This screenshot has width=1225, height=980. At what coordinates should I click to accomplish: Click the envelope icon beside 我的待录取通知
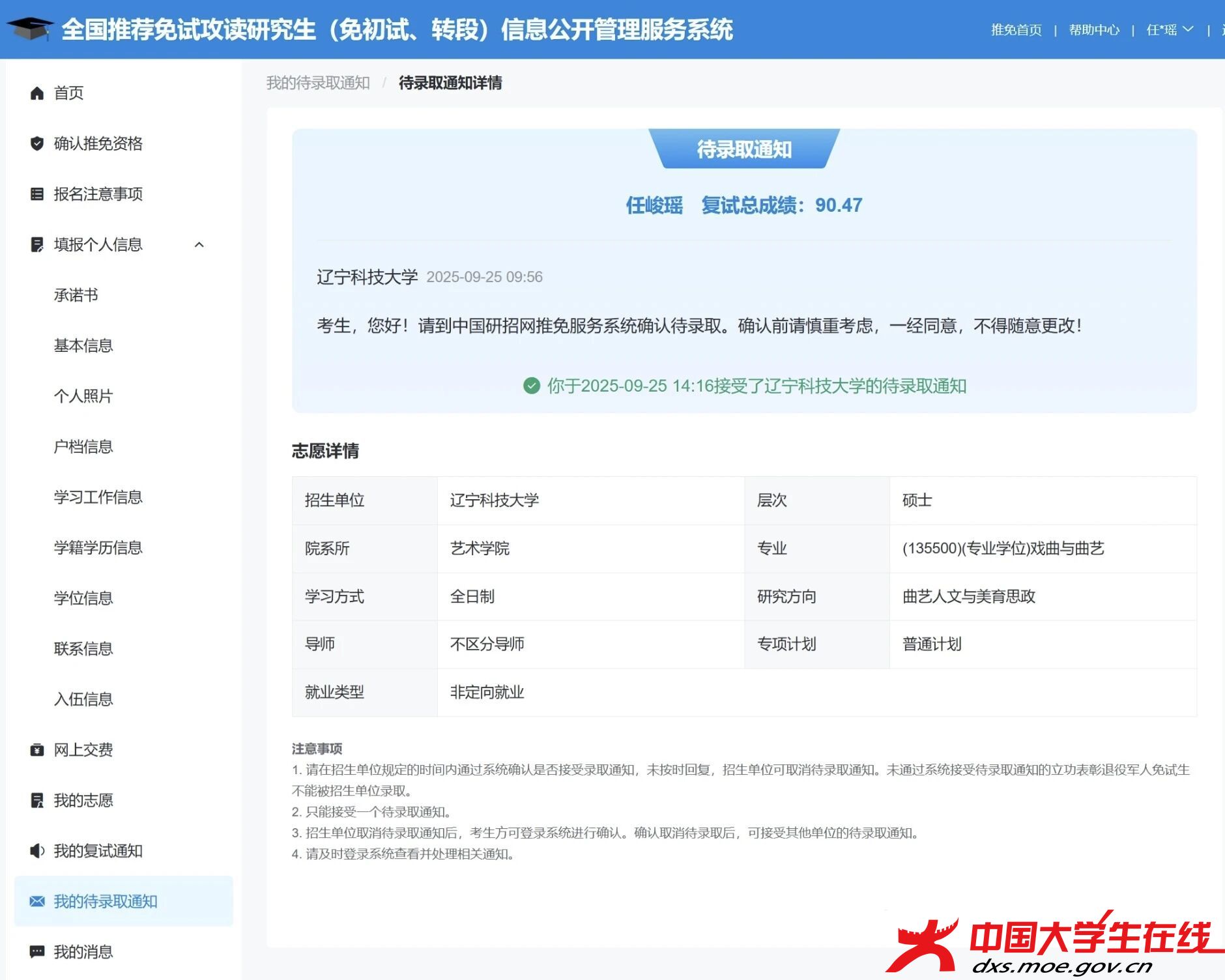pyautogui.click(x=37, y=901)
